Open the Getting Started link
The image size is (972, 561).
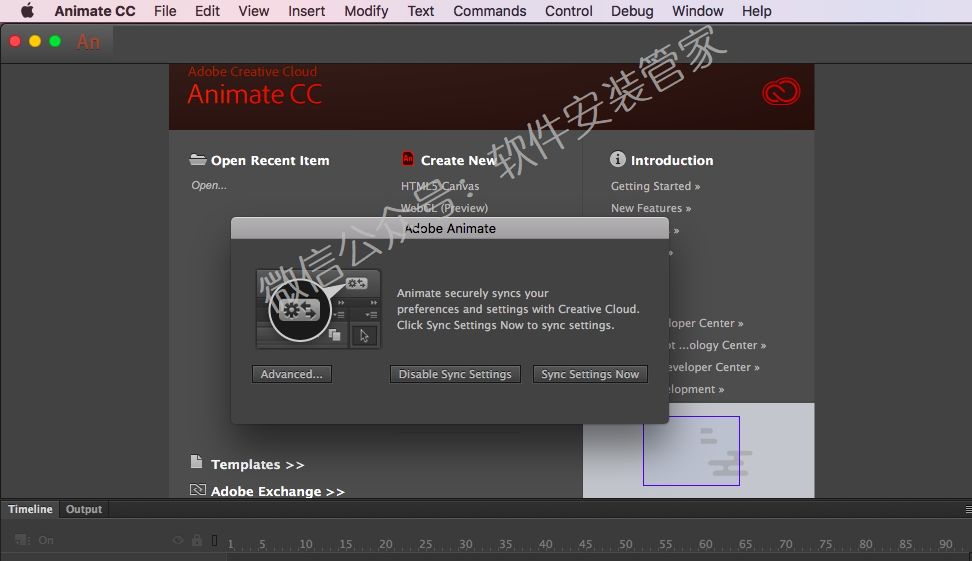point(655,186)
